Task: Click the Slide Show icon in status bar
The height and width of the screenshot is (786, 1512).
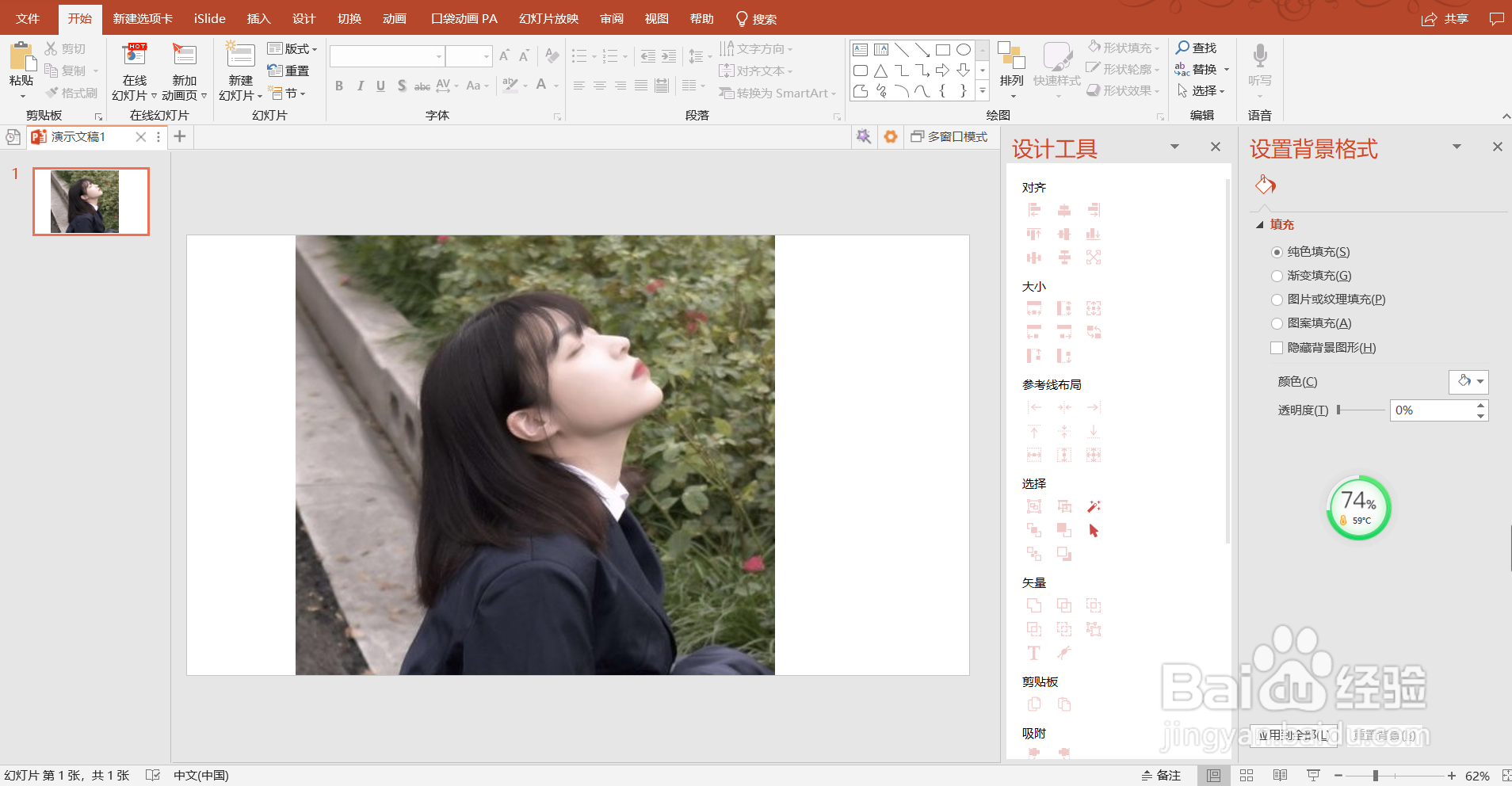Action: (x=1313, y=776)
